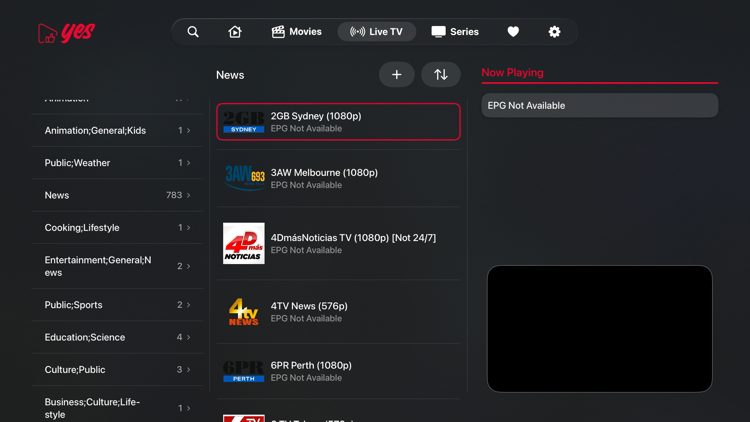
Task: Switch to the Series tab
Action: point(455,32)
